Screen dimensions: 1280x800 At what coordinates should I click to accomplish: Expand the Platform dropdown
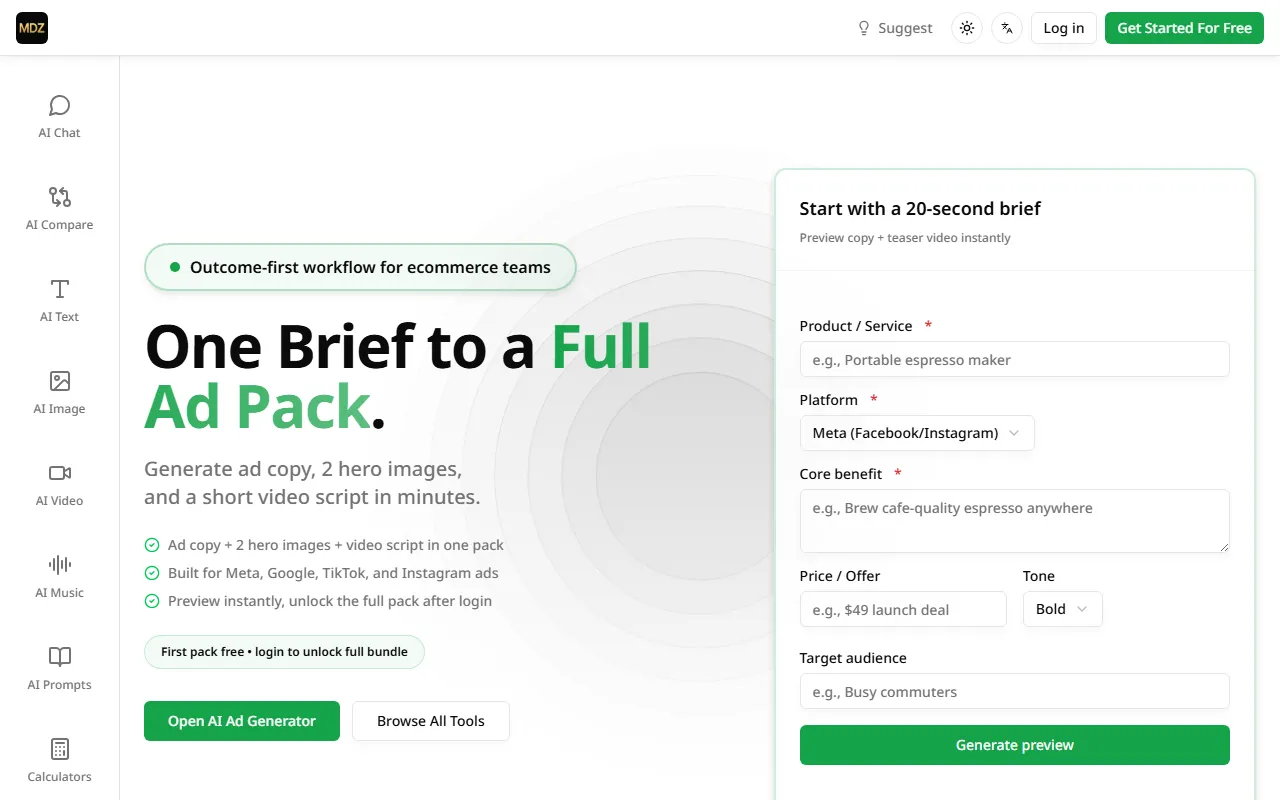[x=917, y=433]
